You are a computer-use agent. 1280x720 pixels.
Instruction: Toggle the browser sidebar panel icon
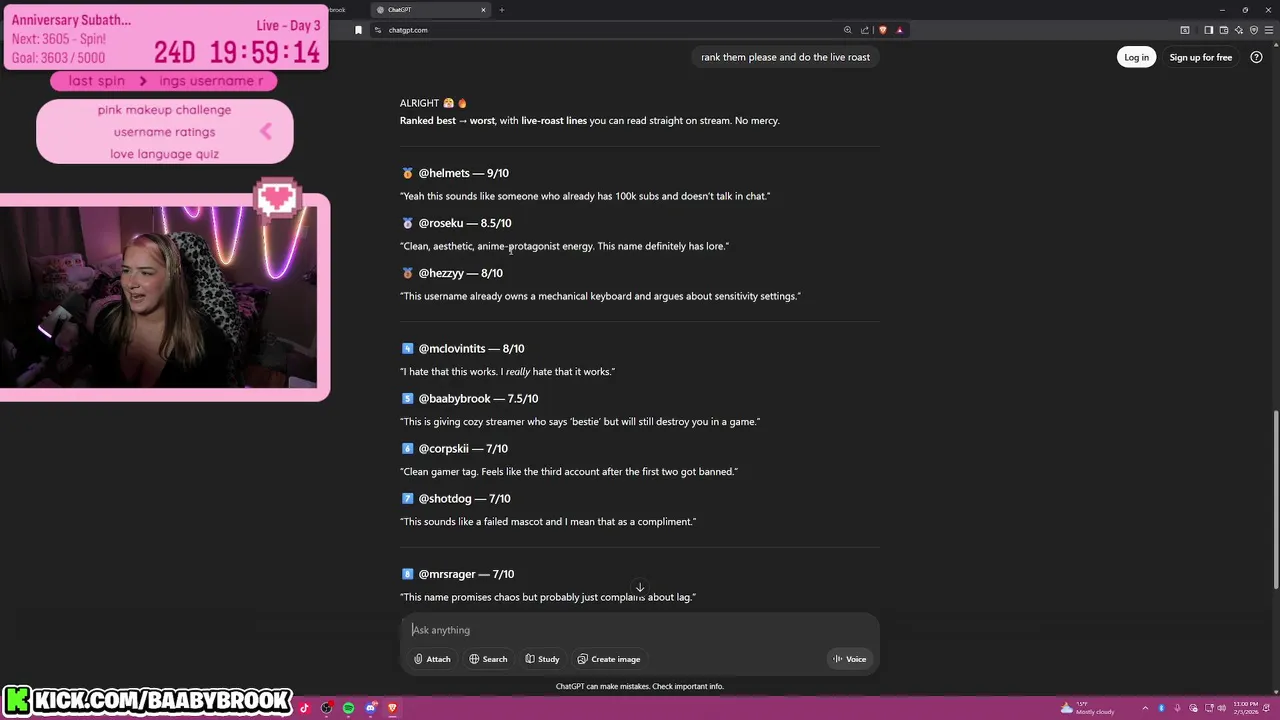[1208, 30]
